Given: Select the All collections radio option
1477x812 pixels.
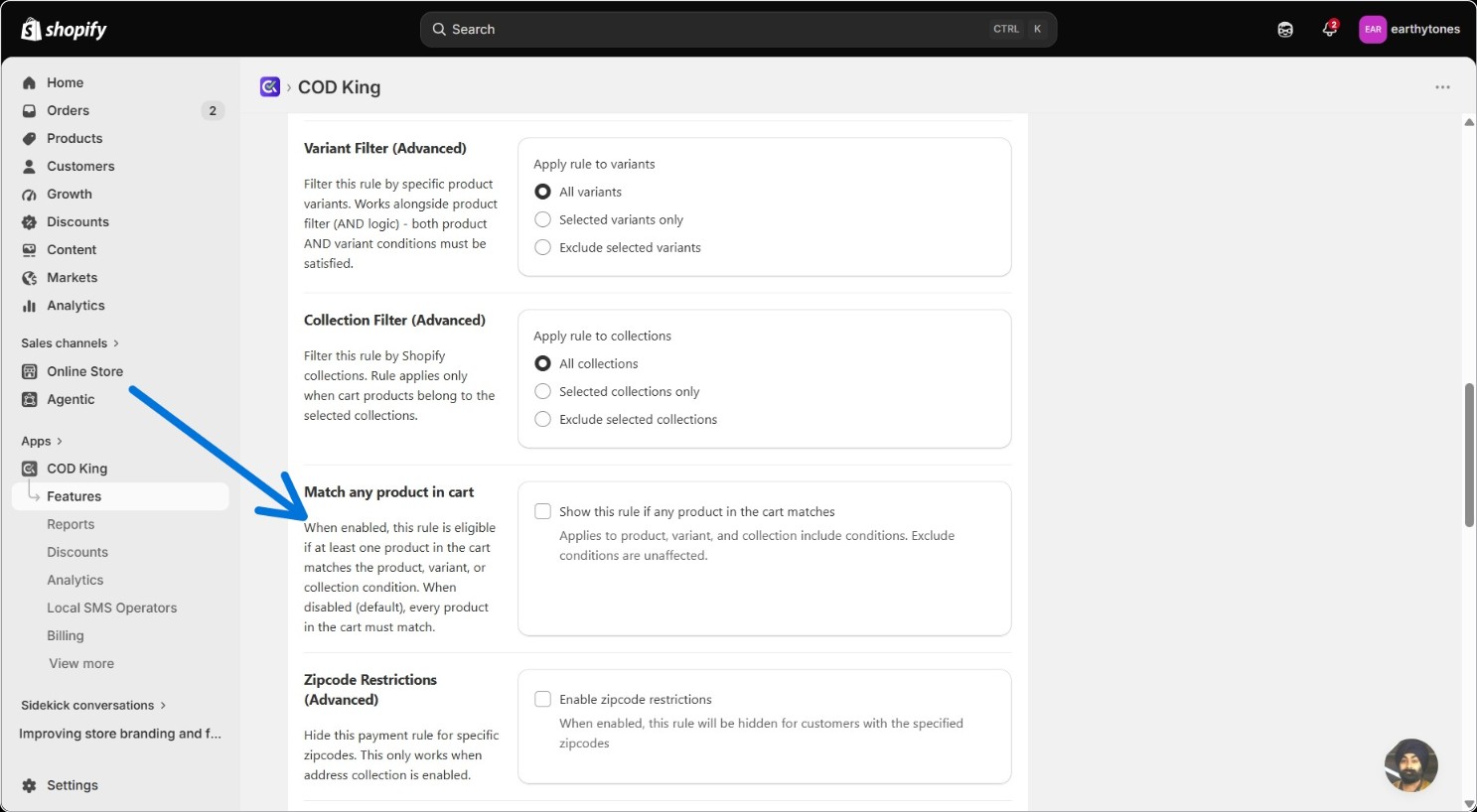Looking at the screenshot, I should click(542, 363).
